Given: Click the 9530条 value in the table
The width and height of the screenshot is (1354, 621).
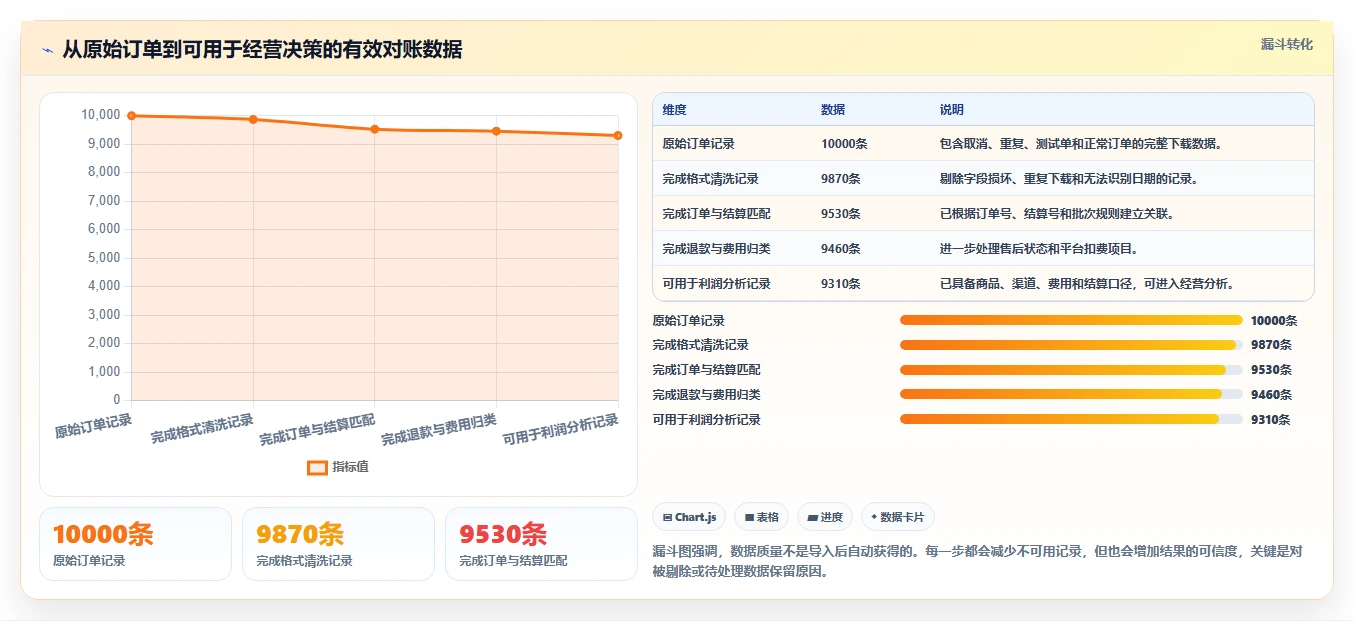Looking at the screenshot, I should (840, 214).
